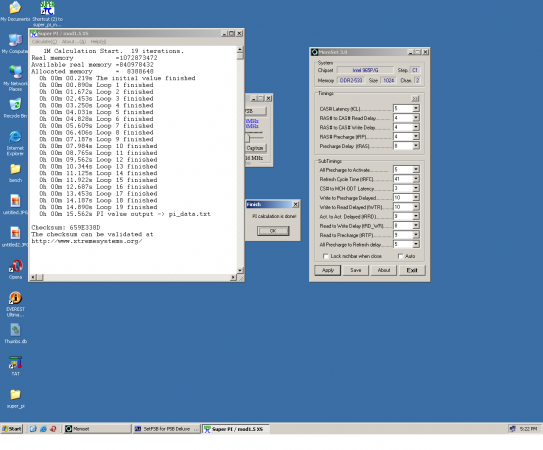Viewport: 543px width, 450px height.
Task: Open About menu in Super PI
Action: pyautogui.click(x=73, y=42)
